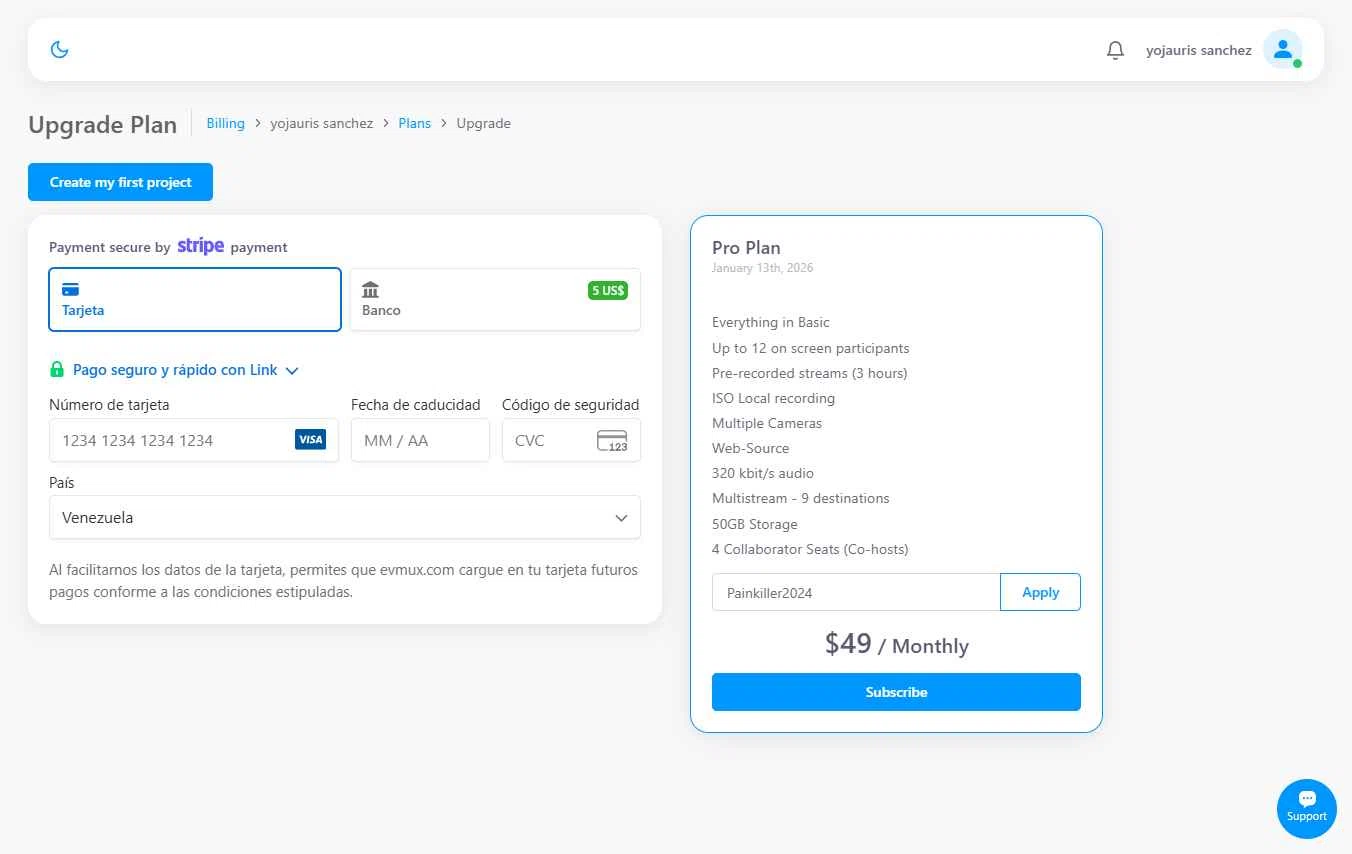Click the green lock icon beside Link
This screenshot has width=1352, height=854.
(57, 370)
